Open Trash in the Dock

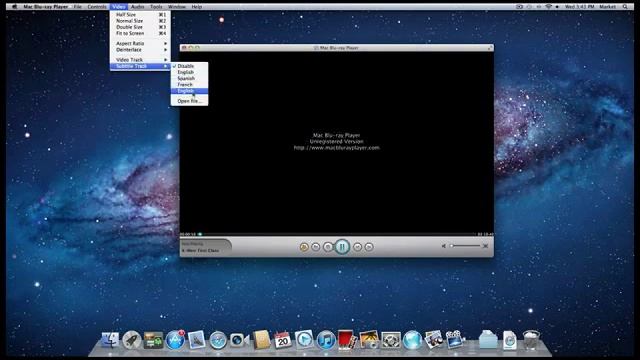pos(531,340)
